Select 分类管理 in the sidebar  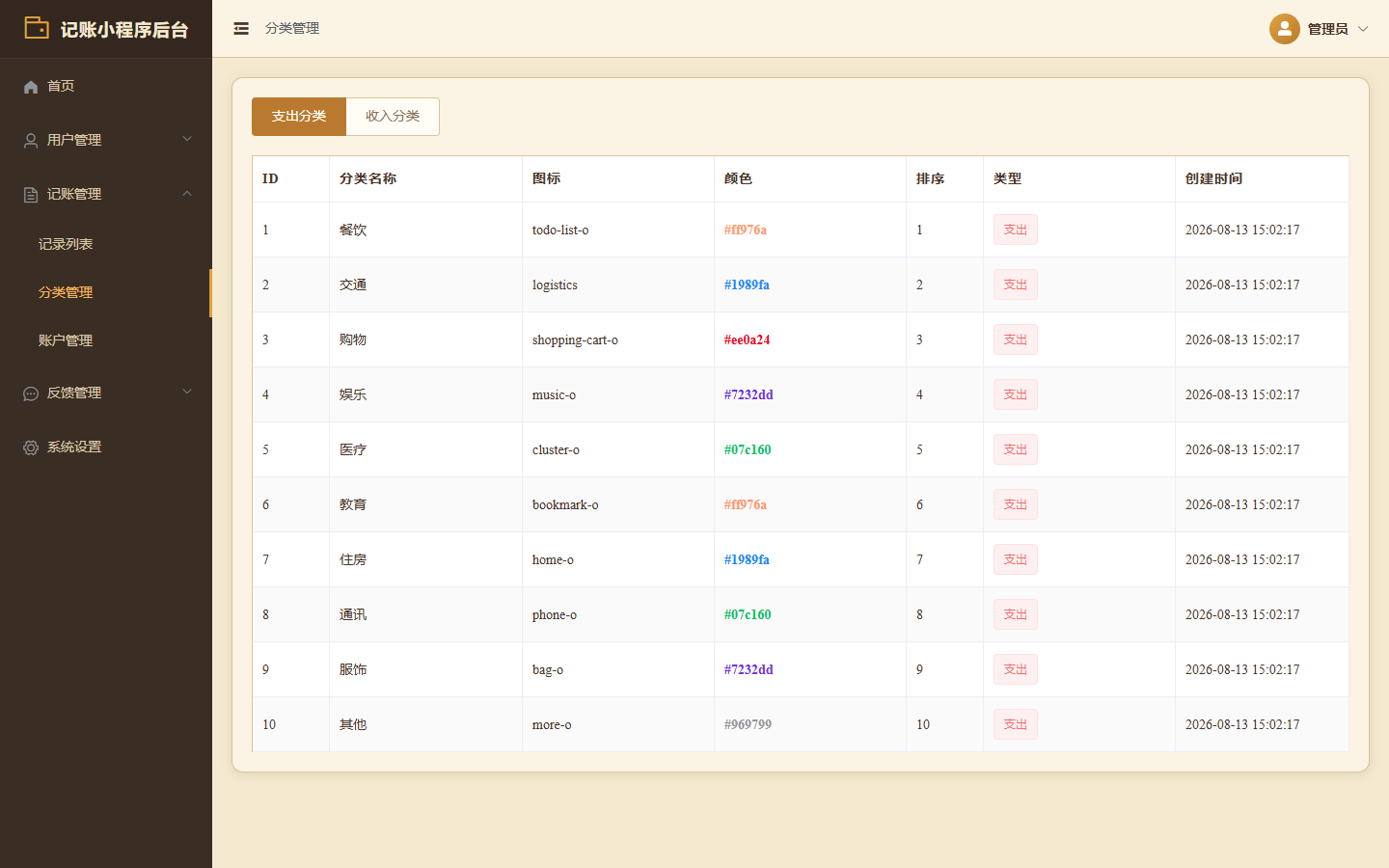(x=106, y=292)
